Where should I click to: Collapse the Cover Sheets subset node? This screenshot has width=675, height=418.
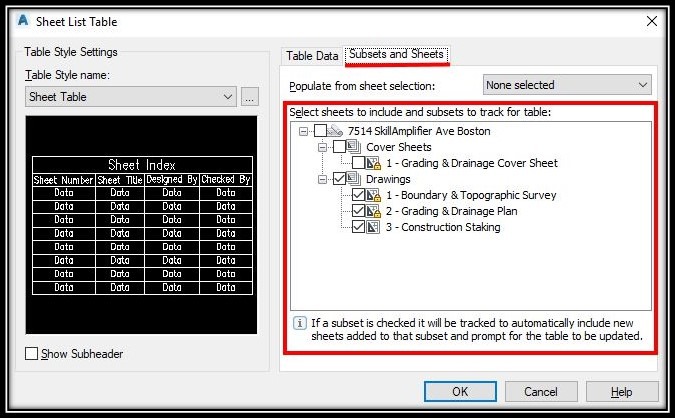(x=322, y=147)
